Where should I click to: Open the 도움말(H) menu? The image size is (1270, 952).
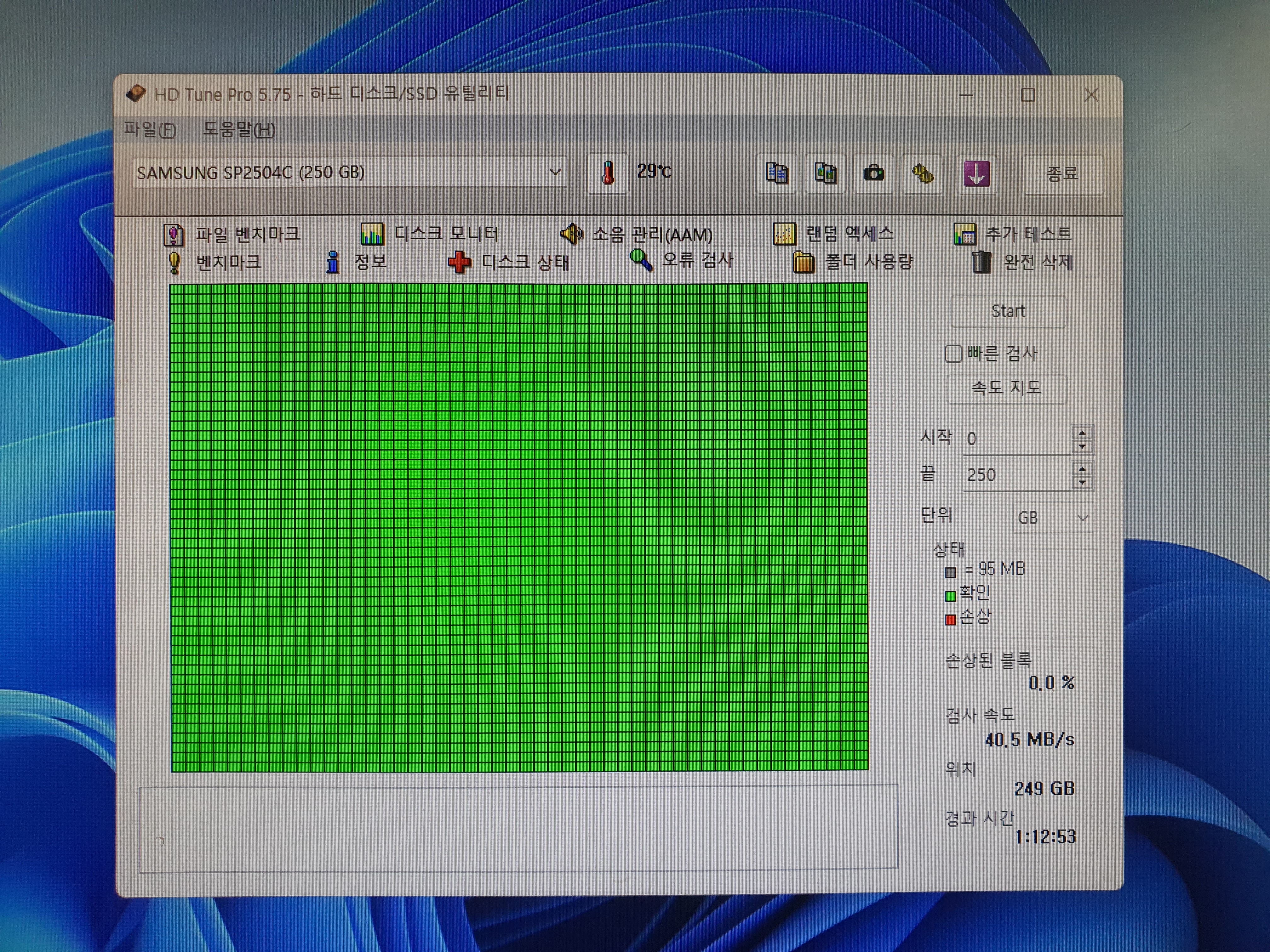239,129
